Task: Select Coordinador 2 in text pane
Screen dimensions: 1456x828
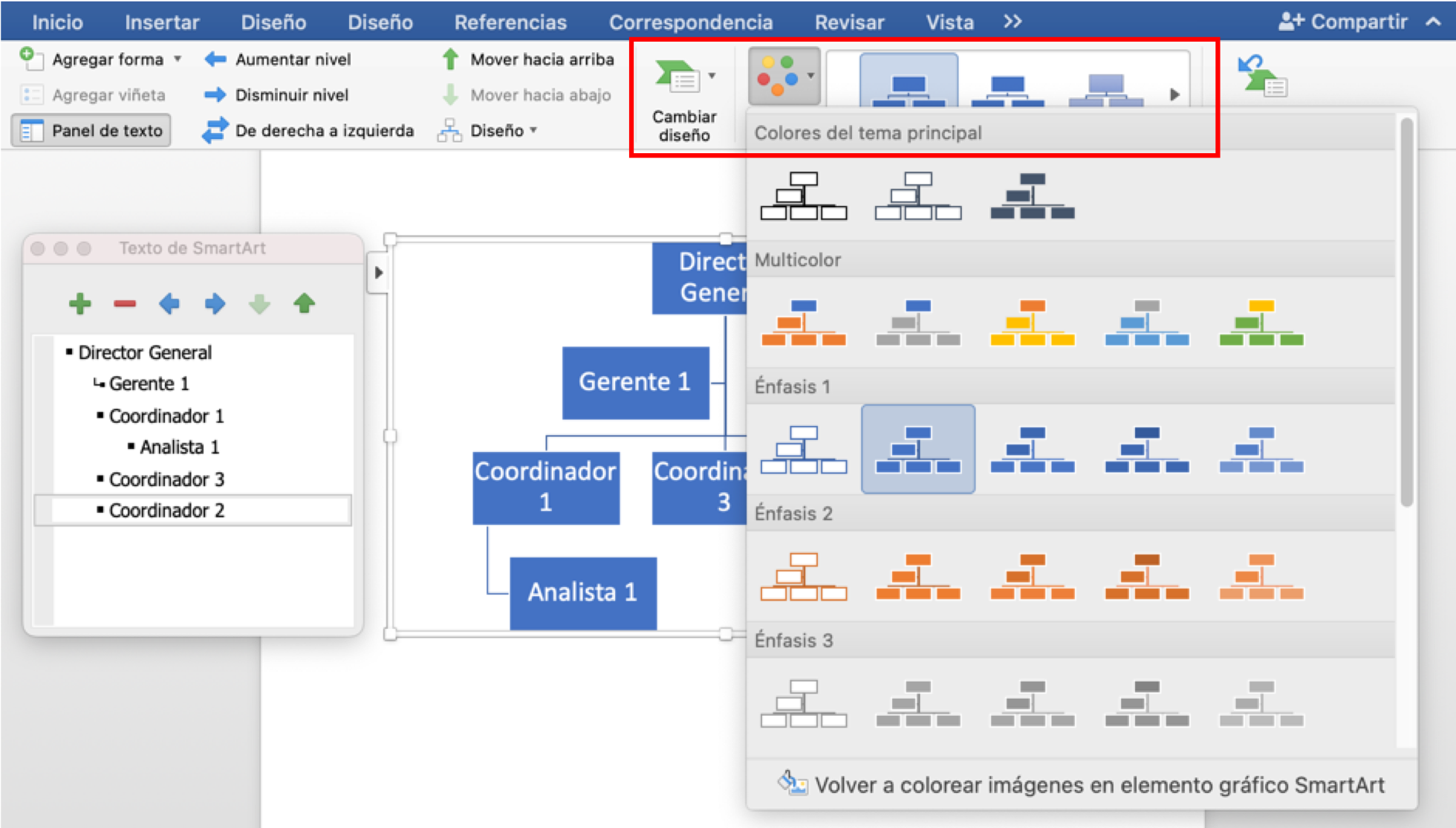Action: pos(166,511)
